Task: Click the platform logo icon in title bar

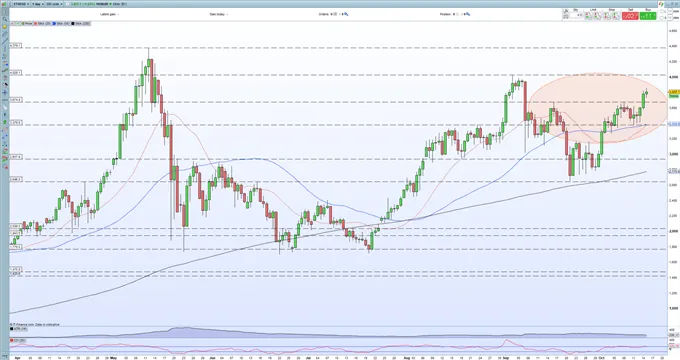Action: tap(4, 4)
